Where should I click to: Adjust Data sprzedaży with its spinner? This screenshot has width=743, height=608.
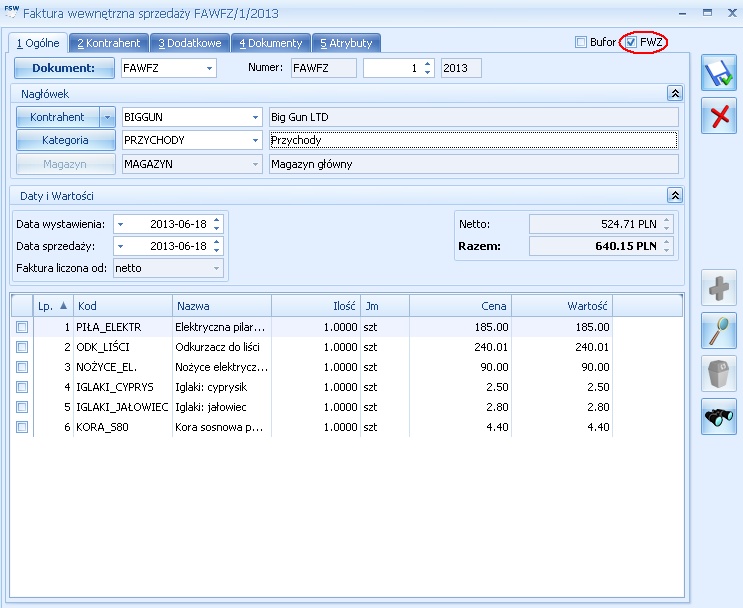(x=217, y=246)
